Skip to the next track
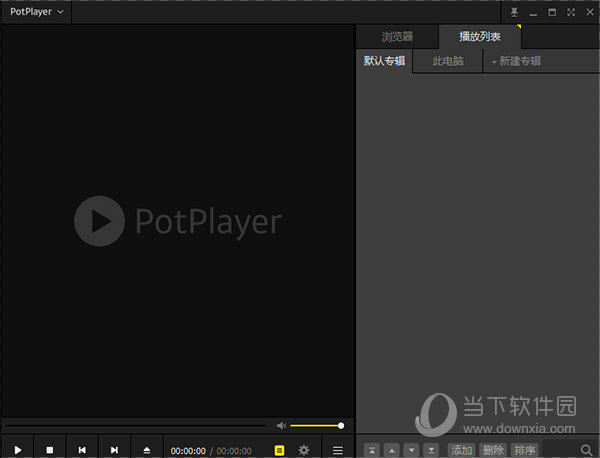The width and height of the screenshot is (600, 458). (114, 450)
